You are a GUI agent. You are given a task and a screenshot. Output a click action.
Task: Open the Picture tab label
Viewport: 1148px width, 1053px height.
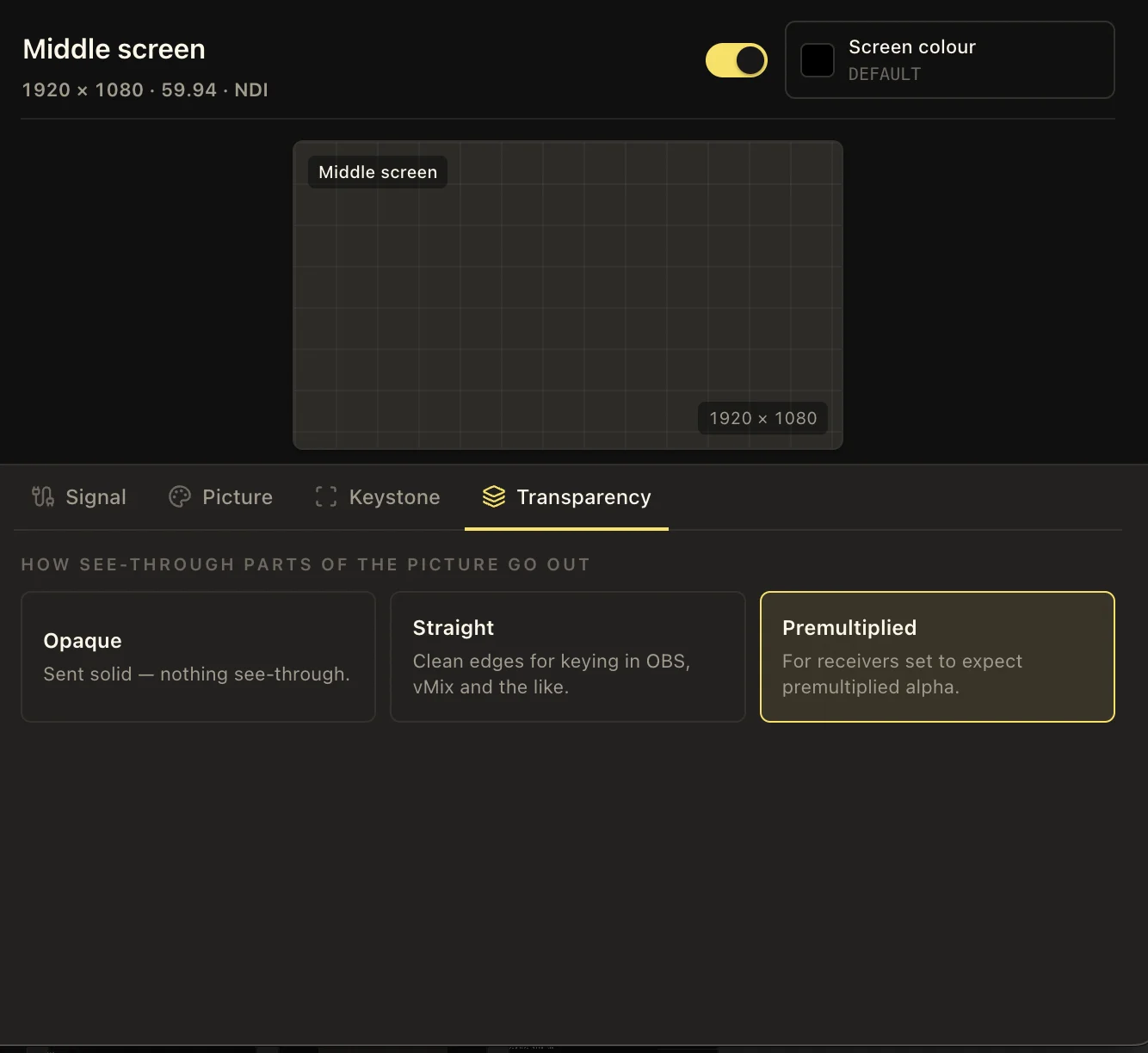click(238, 497)
